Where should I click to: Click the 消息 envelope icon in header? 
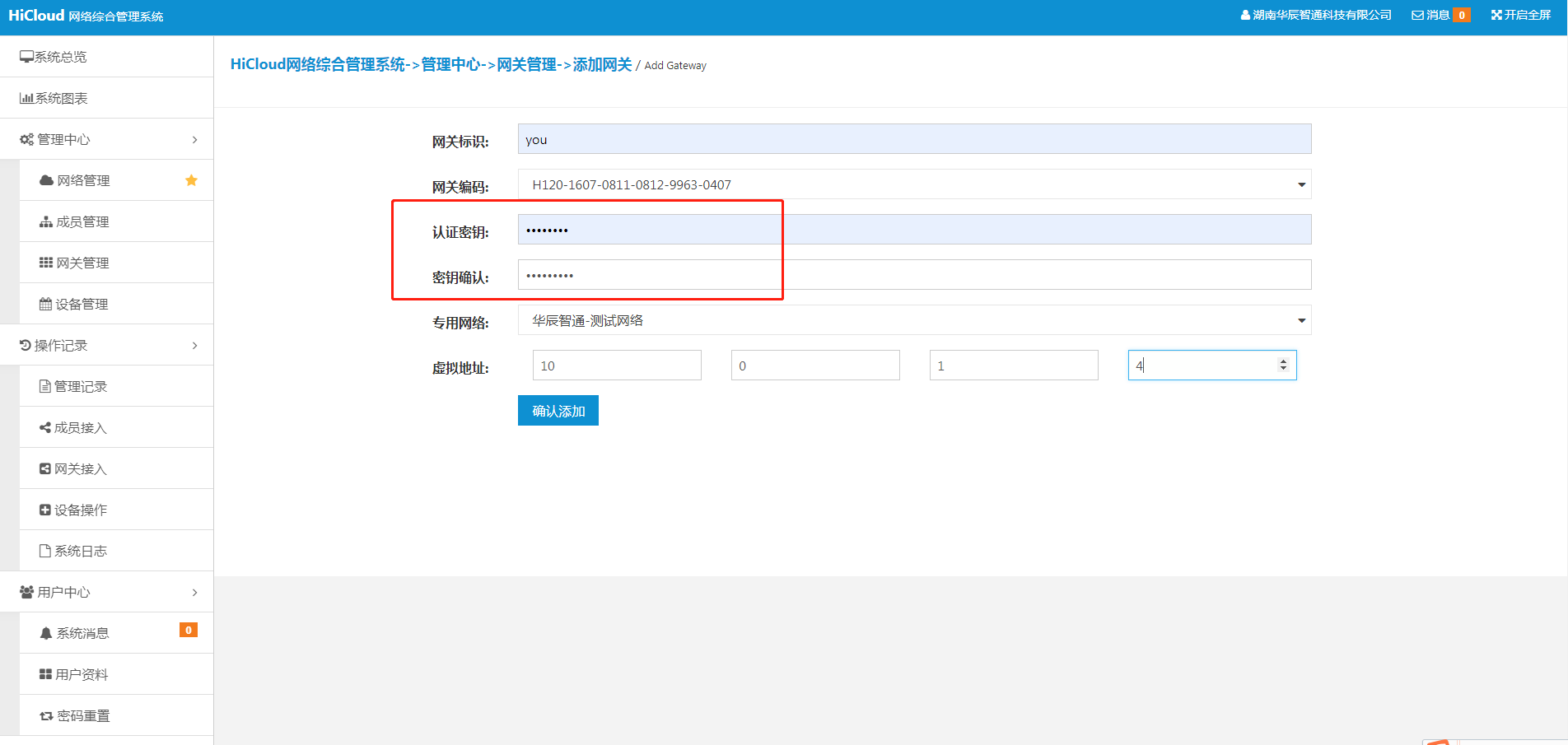click(1417, 15)
